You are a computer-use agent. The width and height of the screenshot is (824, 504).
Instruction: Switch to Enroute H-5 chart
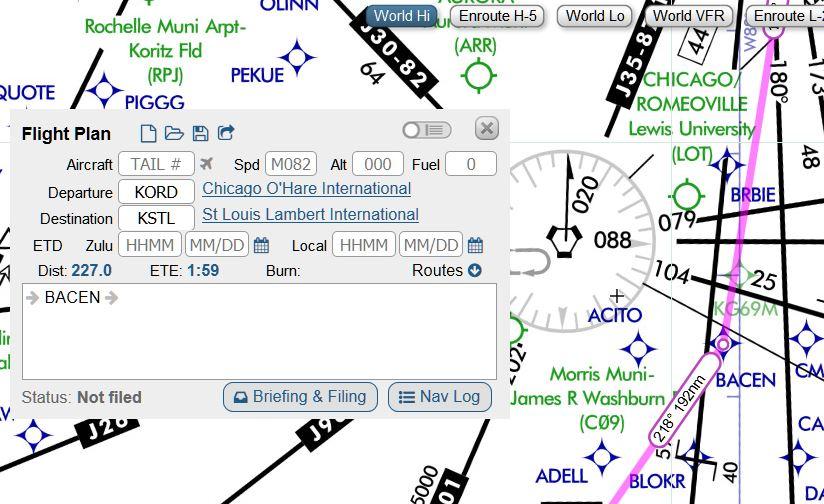497,16
